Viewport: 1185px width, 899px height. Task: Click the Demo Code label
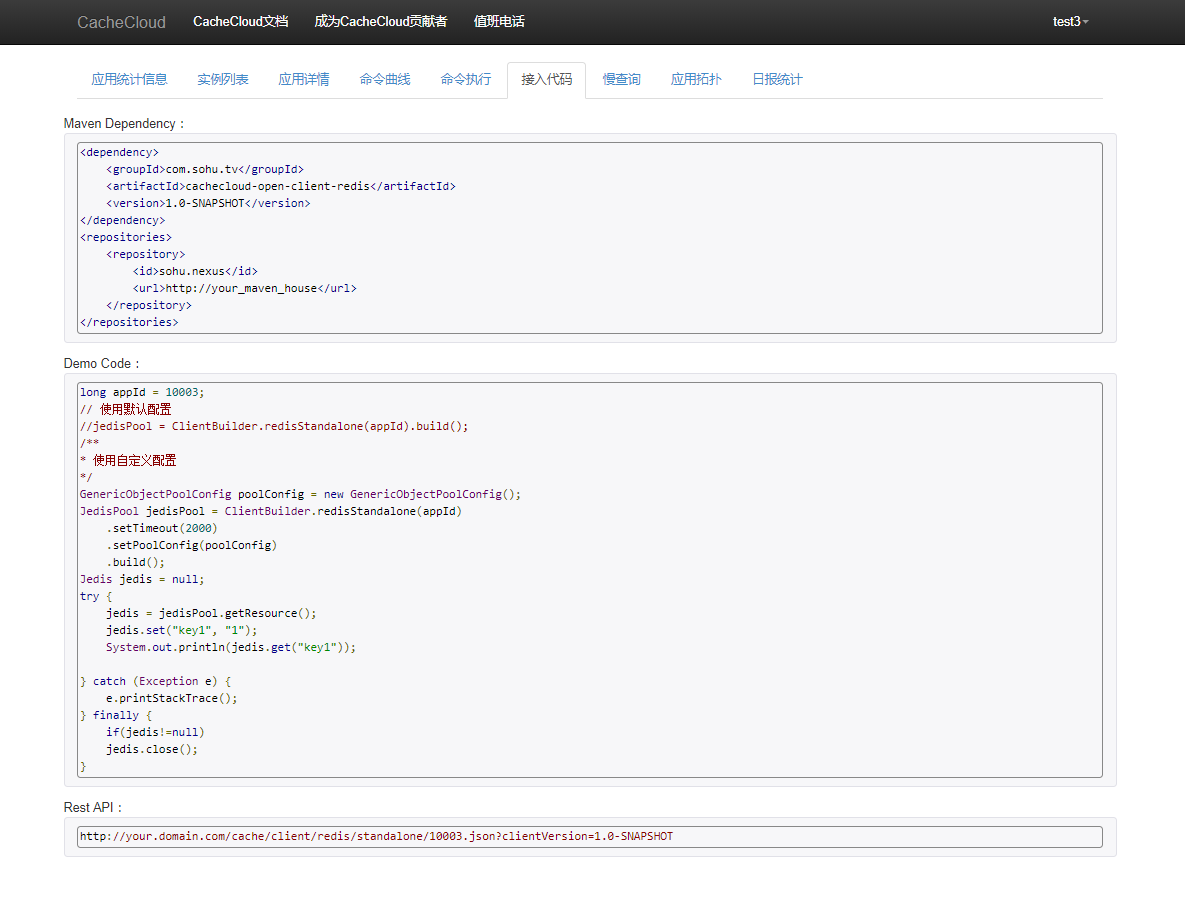(101, 363)
